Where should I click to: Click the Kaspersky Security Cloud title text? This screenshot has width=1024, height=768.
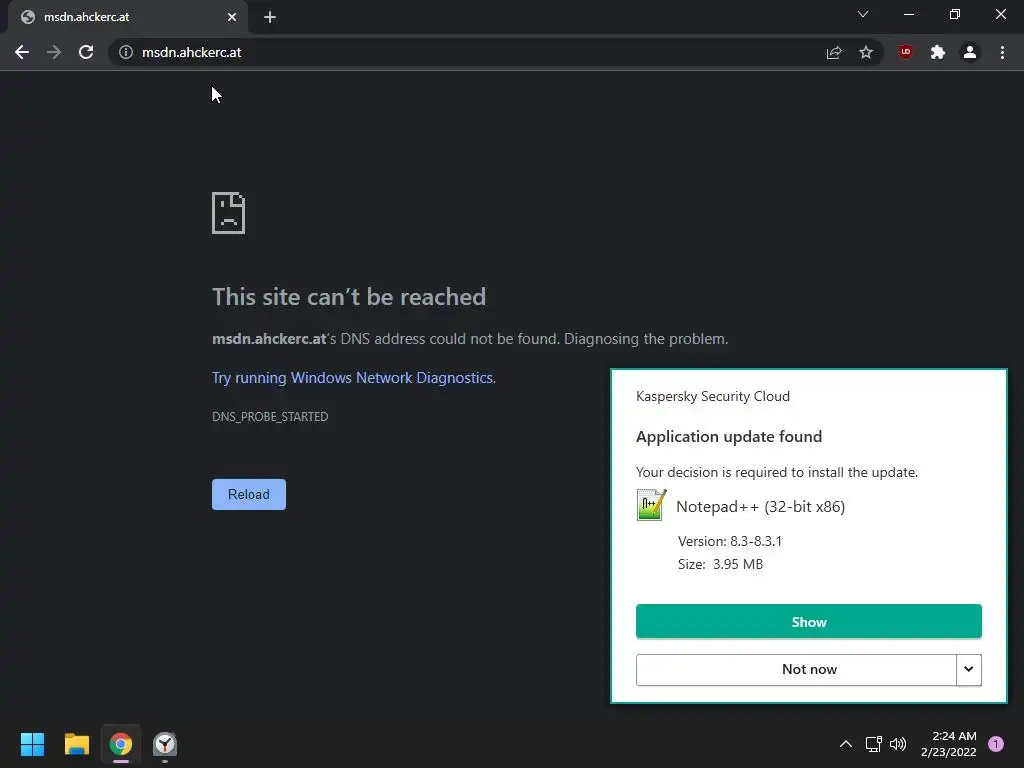point(712,396)
